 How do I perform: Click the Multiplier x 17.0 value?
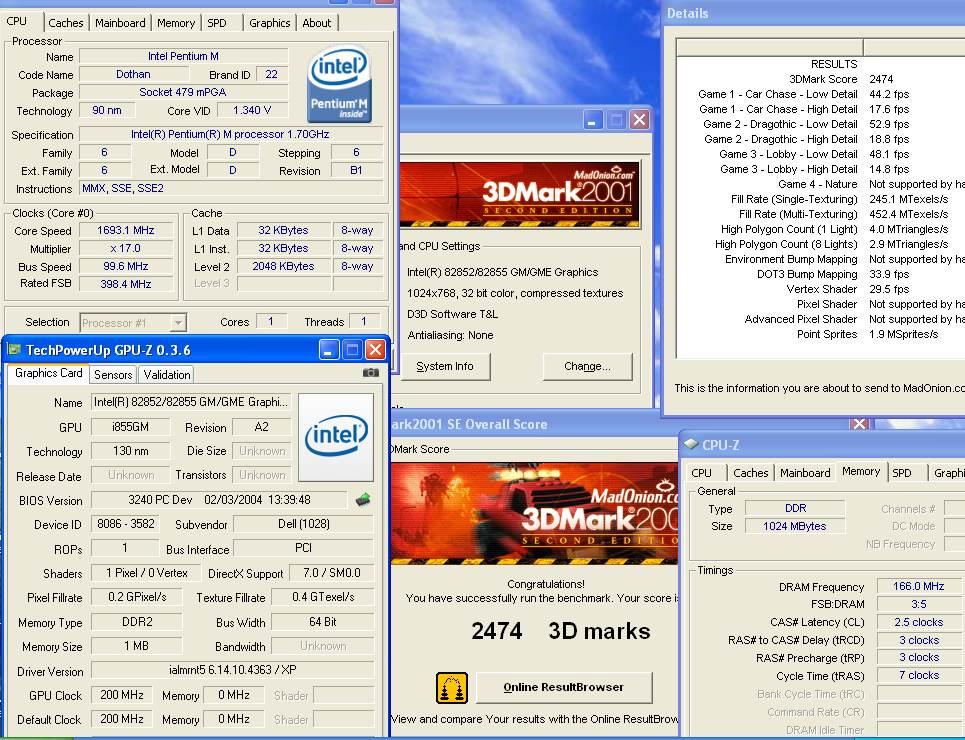[126, 249]
